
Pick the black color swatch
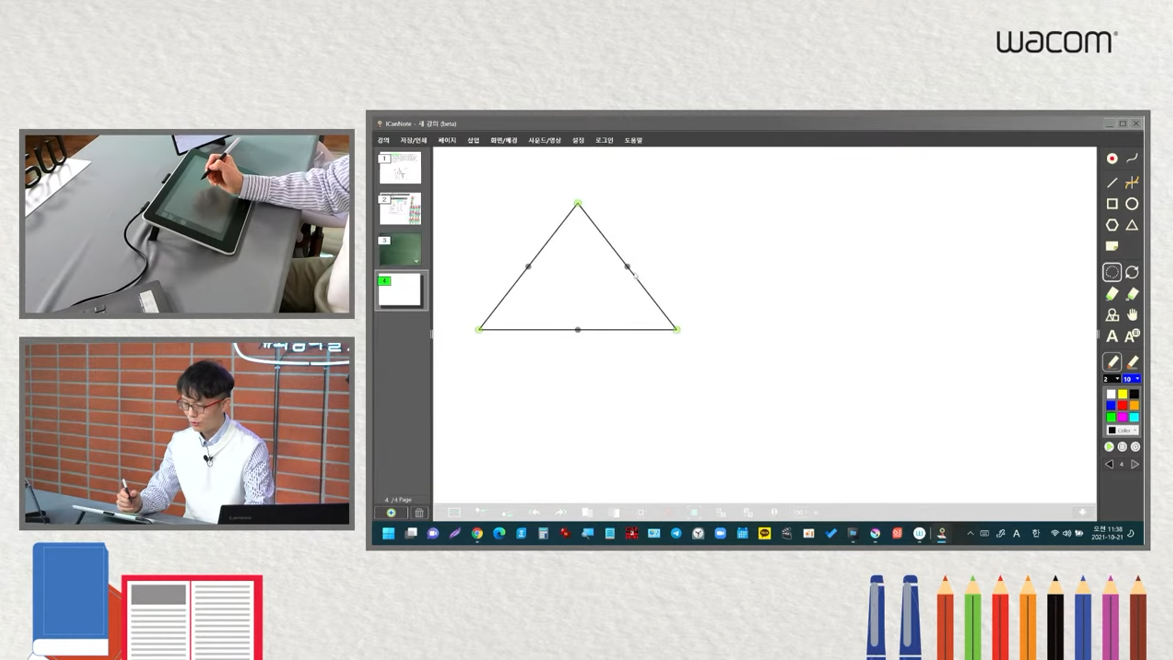pos(1134,394)
